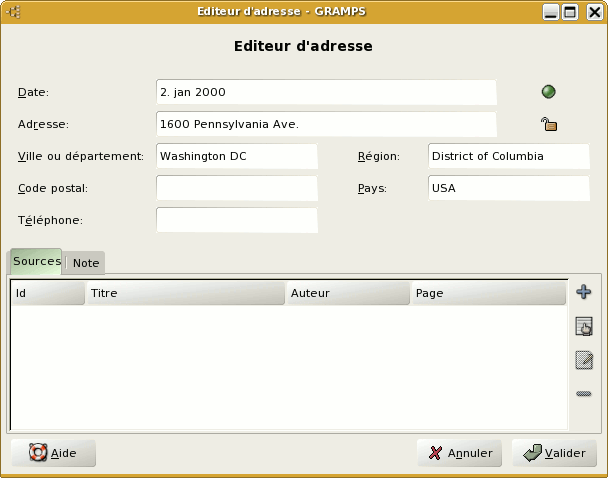
Task: Click the Annuler cancel button
Action: coord(459,453)
